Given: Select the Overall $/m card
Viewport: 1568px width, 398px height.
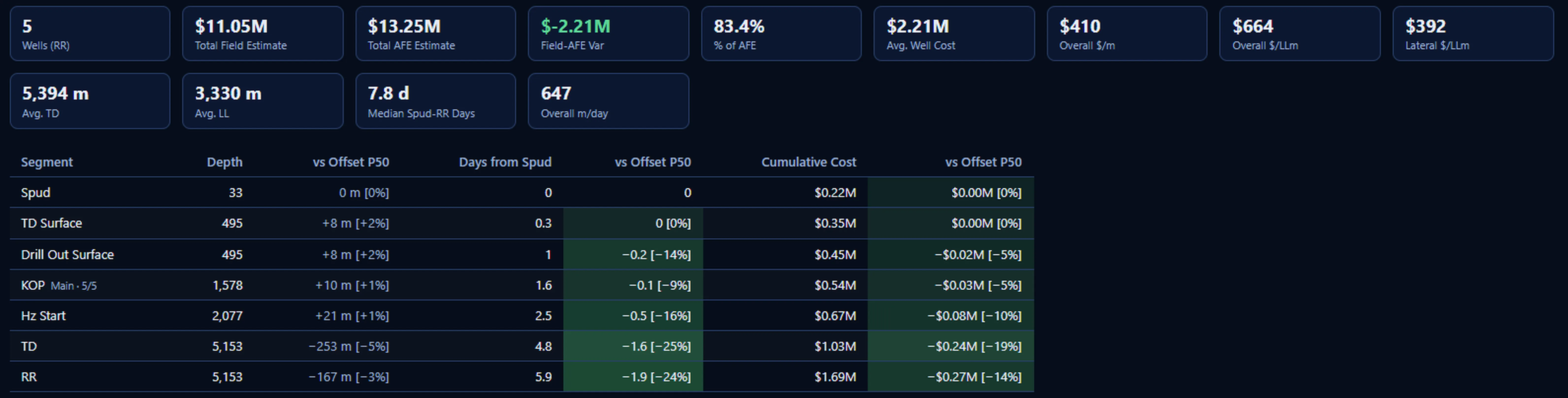Looking at the screenshot, I should point(1127,33).
